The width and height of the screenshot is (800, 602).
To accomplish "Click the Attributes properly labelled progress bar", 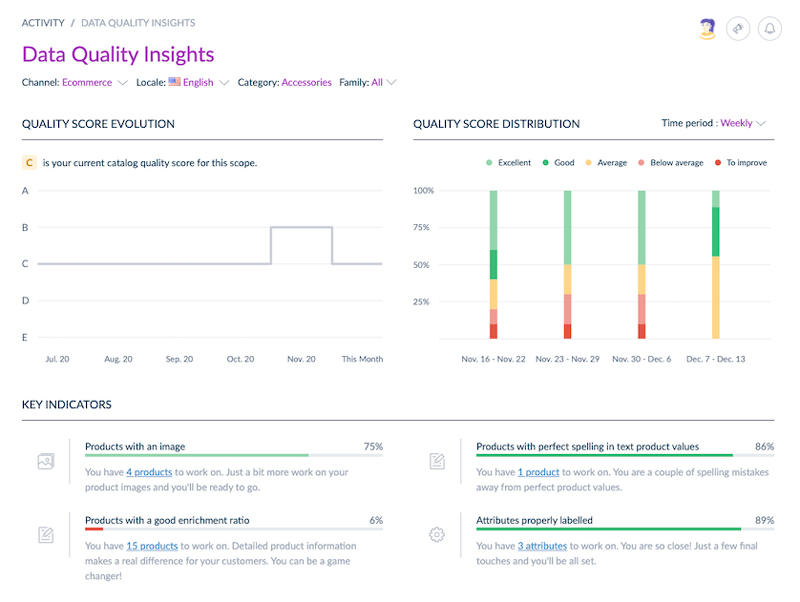I will 625,529.
